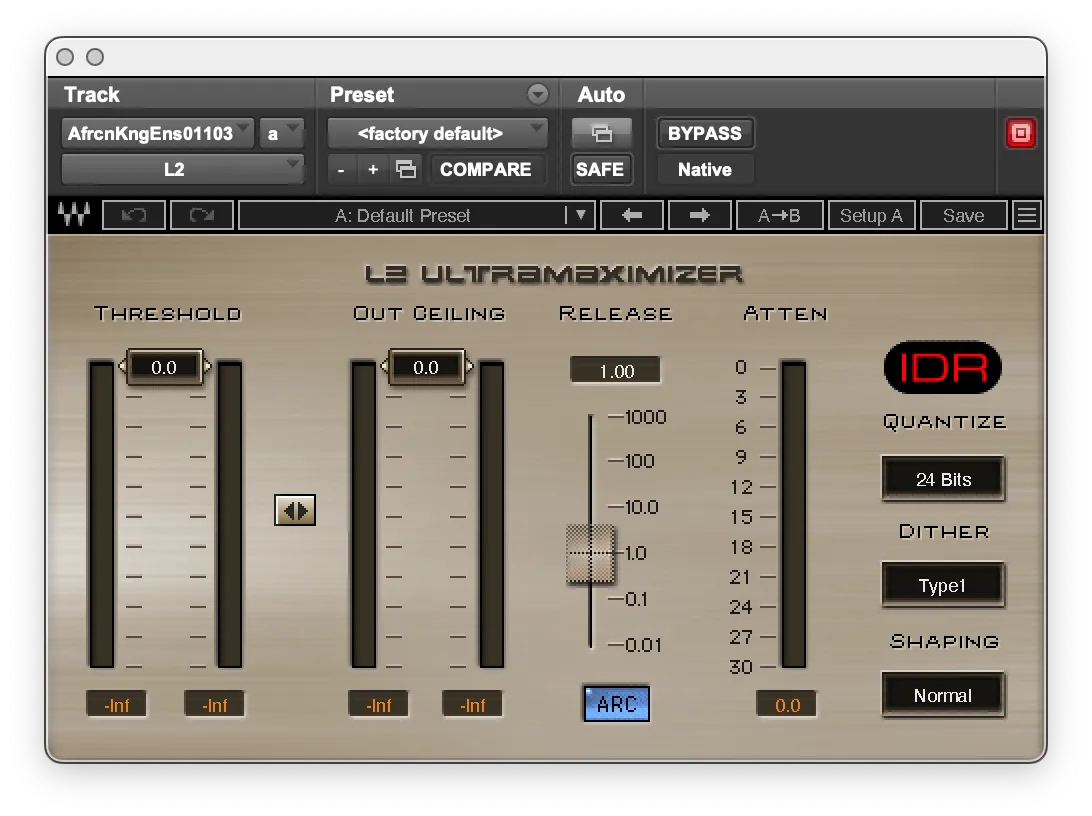Open the Preset section chevron menu
1092x816 pixels.
pyautogui.click(x=538, y=94)
